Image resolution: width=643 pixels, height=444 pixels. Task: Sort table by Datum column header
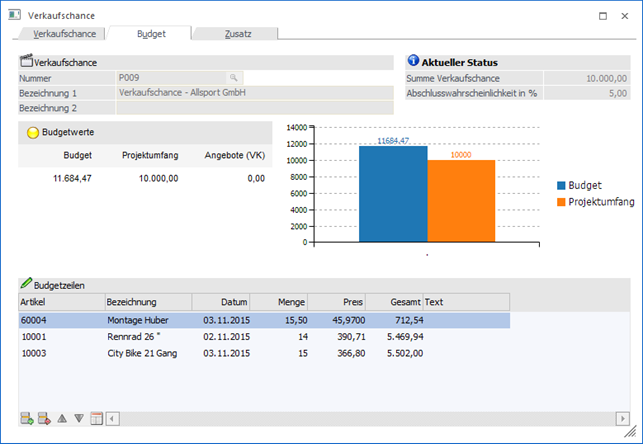(220, 301)
